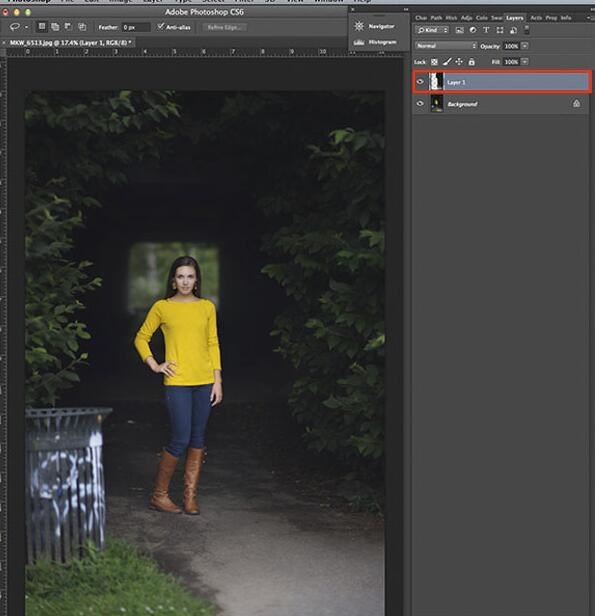Screen dimensions: 595x616
Task: Click the Fill 100% value field
Action: (511, 62)
